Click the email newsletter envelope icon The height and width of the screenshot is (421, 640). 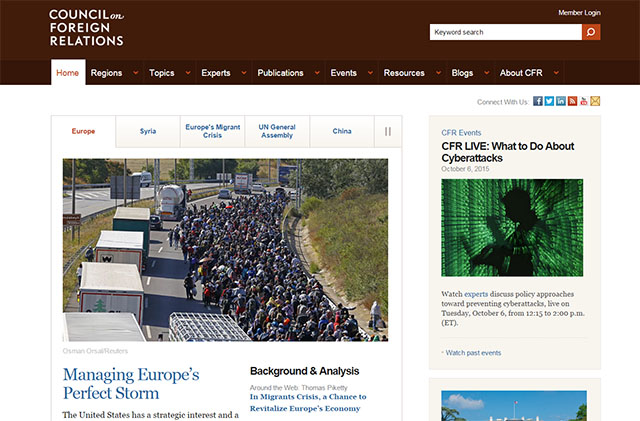point(595,101)
